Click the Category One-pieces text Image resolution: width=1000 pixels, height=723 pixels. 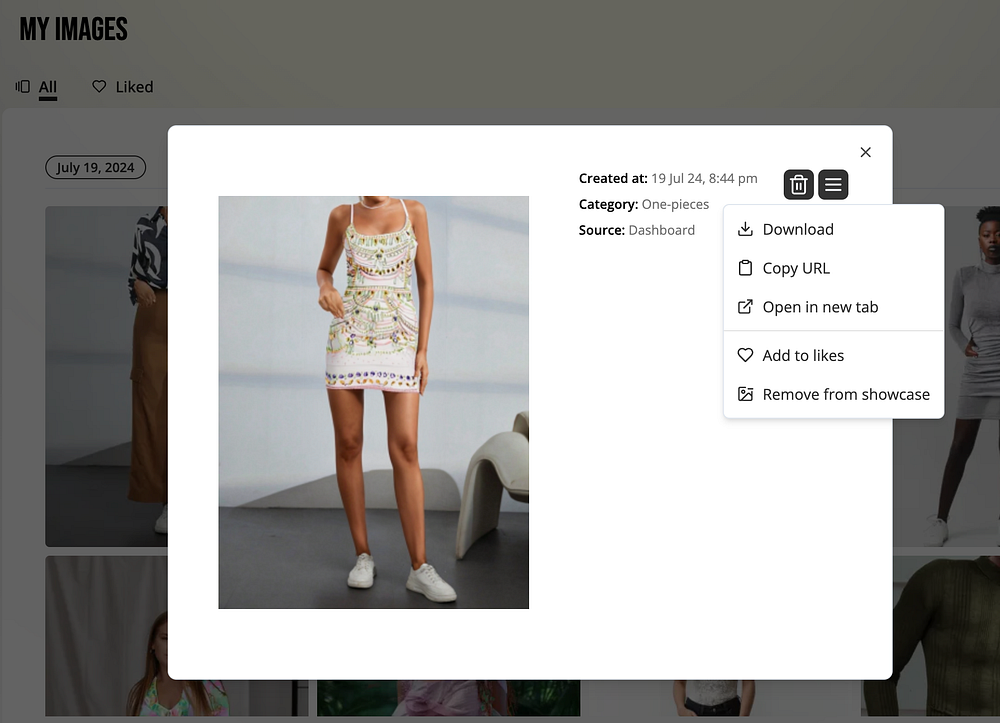(x=643, y=205)
